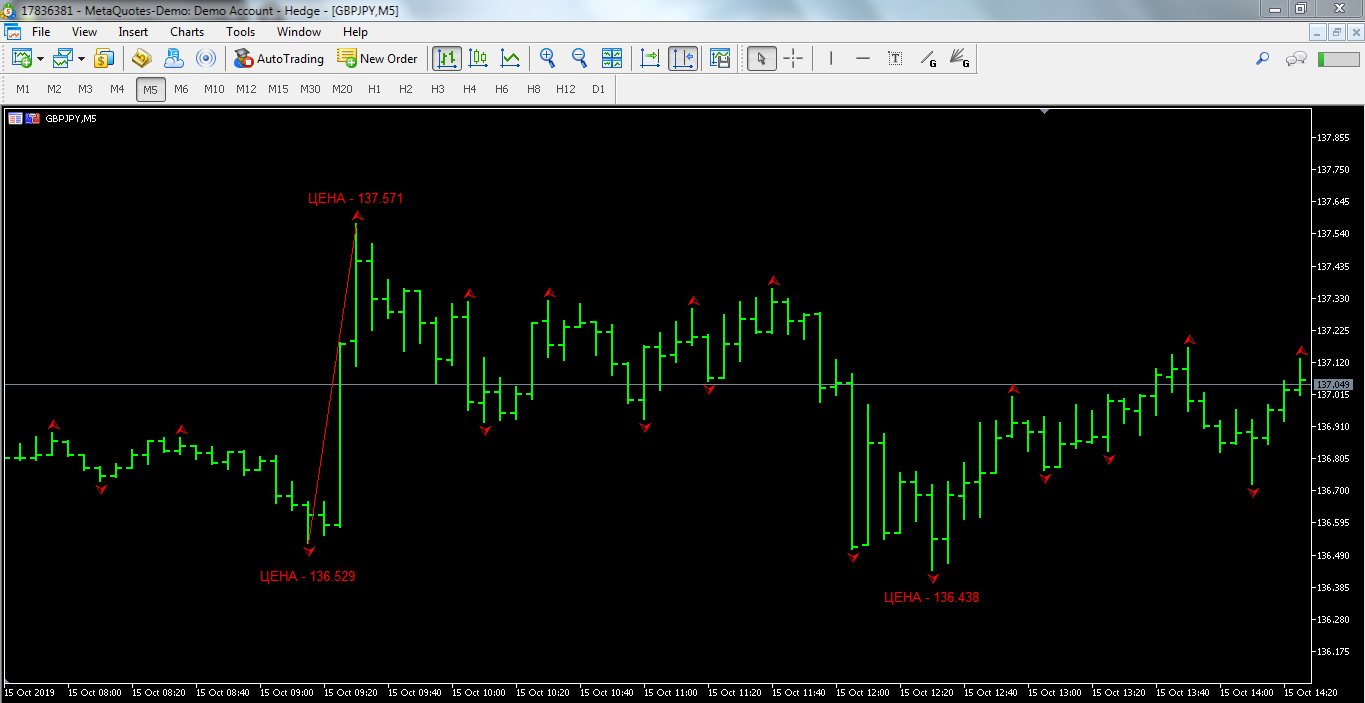The image size is (1365, 703).
Task: Open the Insert menu
Action: click(x=133, y=32)
